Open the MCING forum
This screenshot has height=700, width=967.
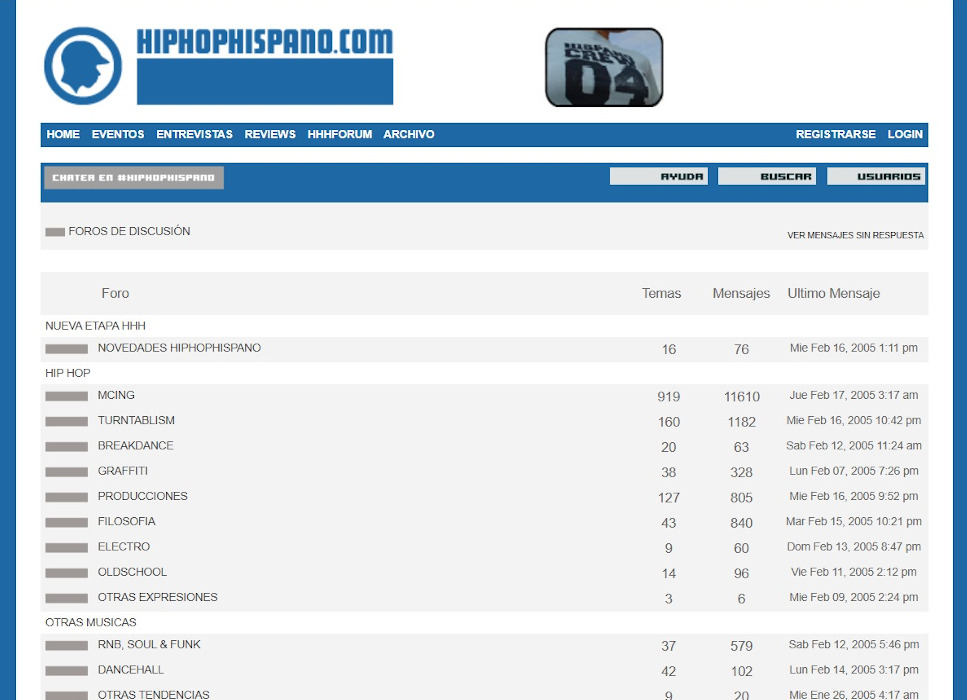point(116,395)
